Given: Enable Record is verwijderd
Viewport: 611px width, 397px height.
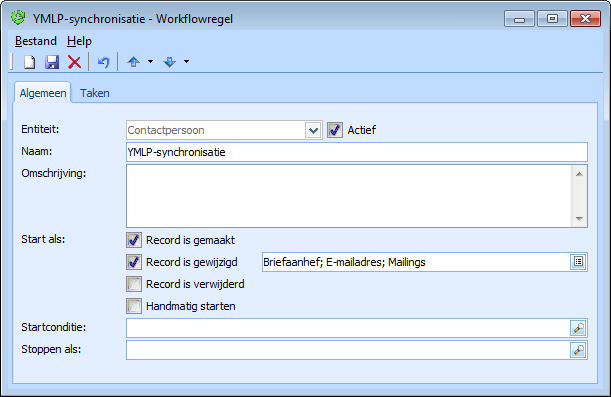Looking at the screenshot, I should [134, 284].
